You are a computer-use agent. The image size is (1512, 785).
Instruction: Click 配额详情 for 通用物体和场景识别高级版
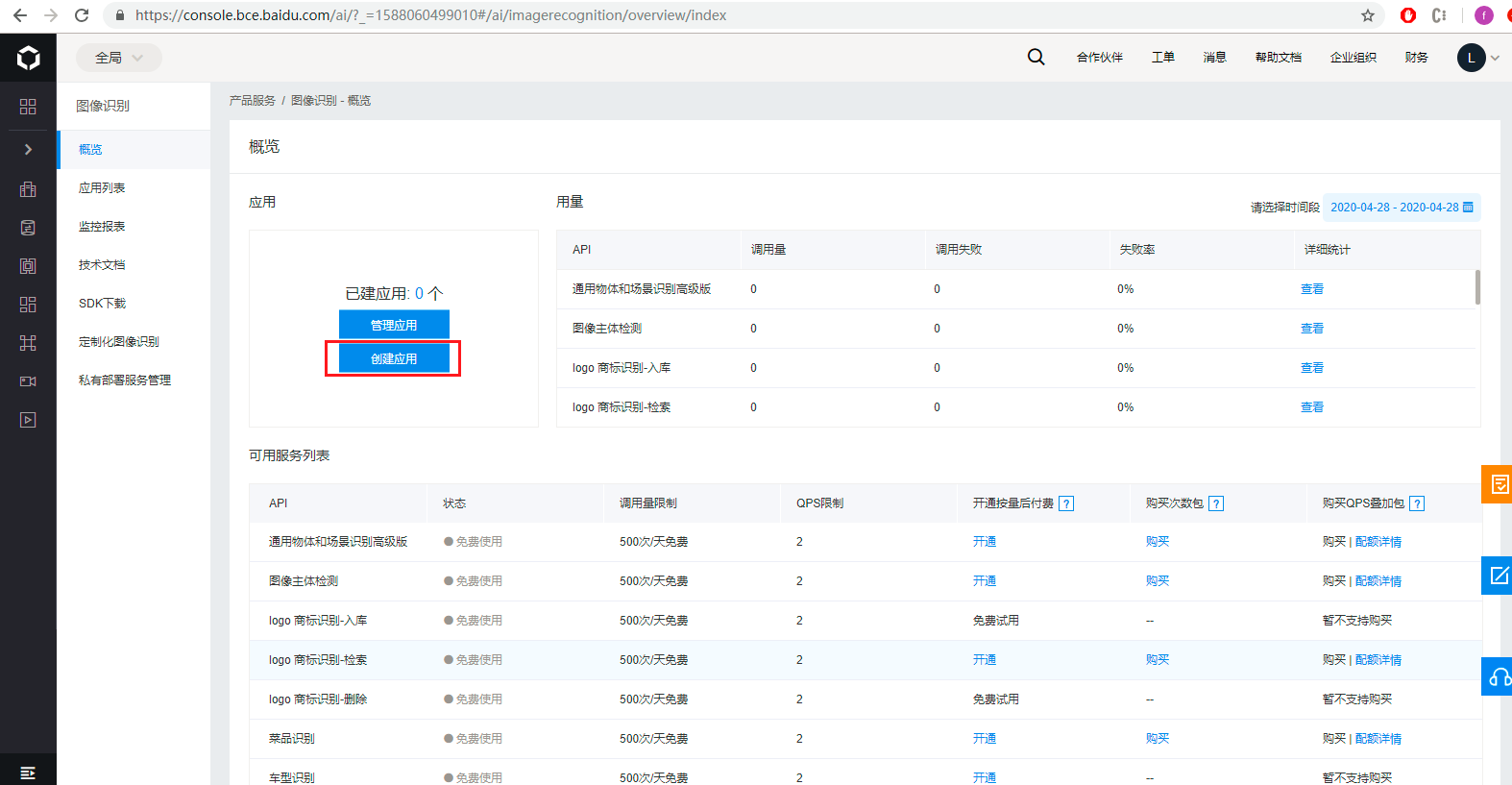[x=1378, y=542]
